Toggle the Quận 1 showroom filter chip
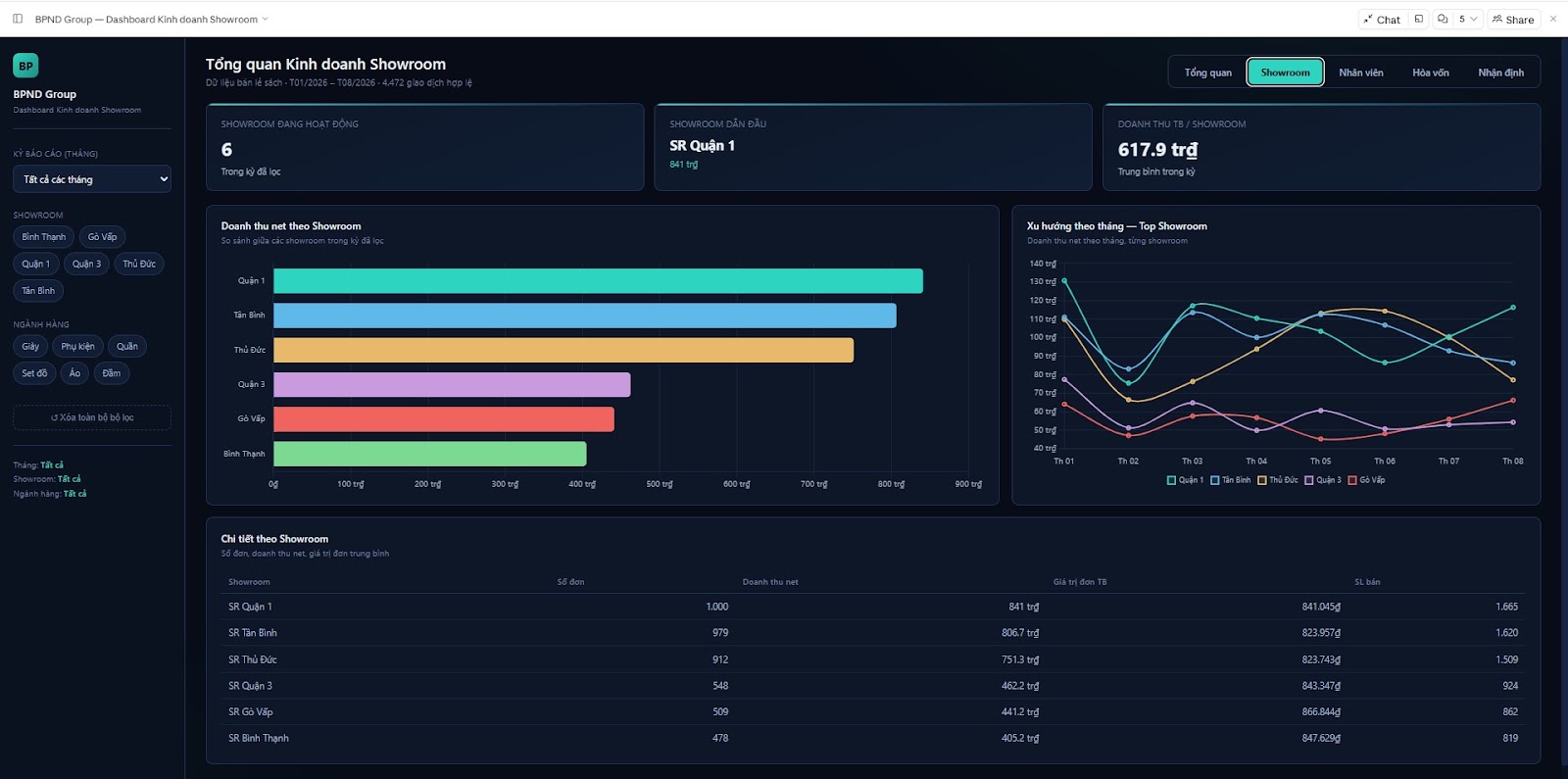The height and width of the screenshot is (779, 1568). click(x=35, y=264)
